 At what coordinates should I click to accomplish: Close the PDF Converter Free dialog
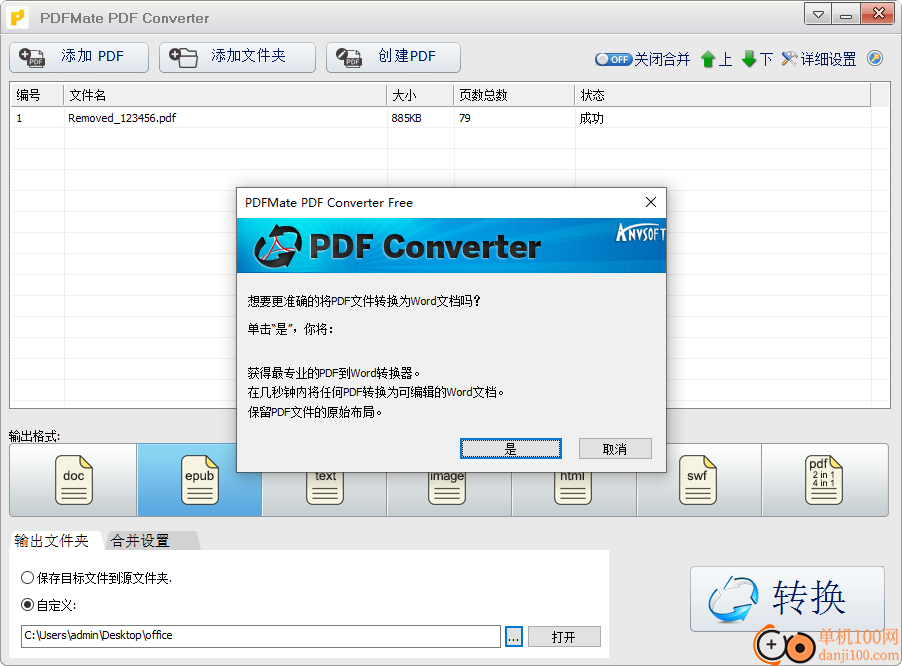[651, 202]
